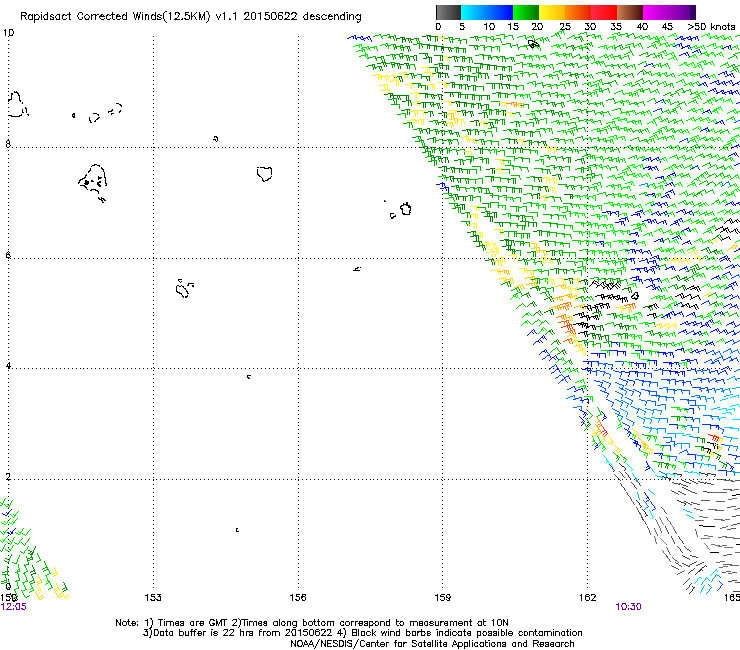740x650 pixels.
Task: Click the yellow 20-25 knots legend segment
Action: (552, 12)
